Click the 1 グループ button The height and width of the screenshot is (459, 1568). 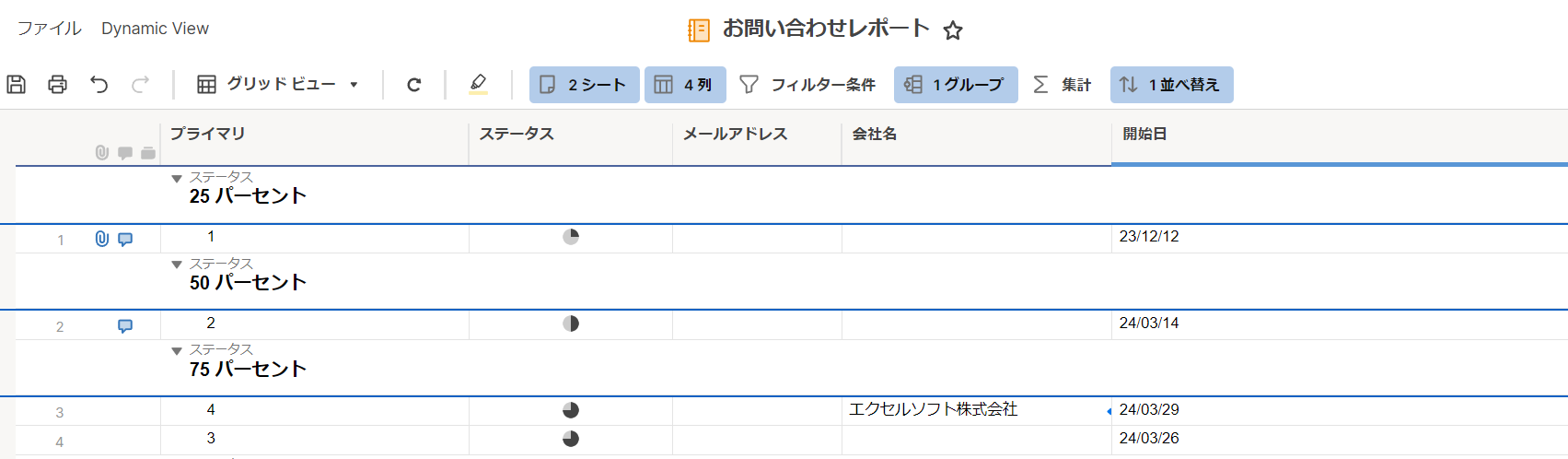point(956,85)
